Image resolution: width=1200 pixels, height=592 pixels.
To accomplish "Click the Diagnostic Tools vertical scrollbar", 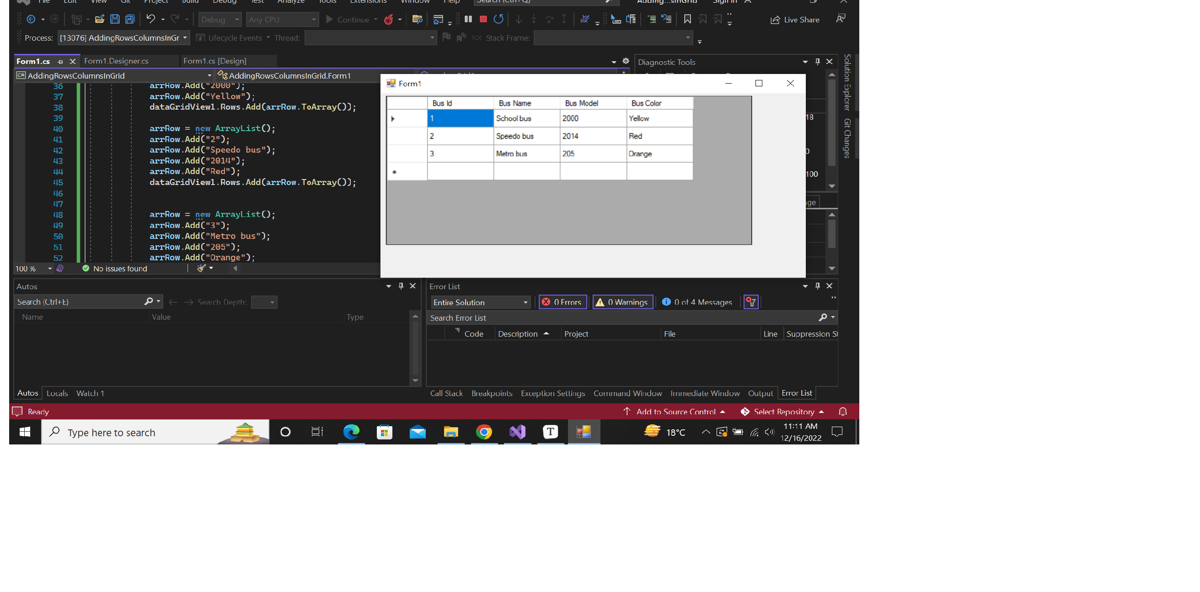I will pyautogui.click(x=831, y=130).
